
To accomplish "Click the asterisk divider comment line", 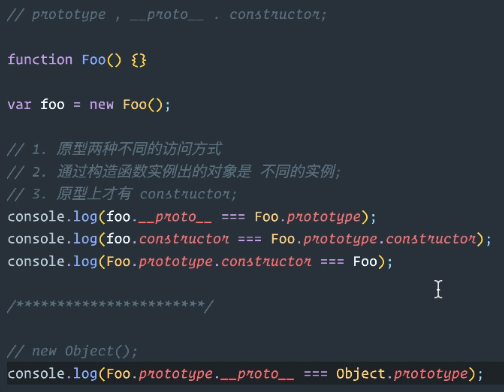I will point(110,306).
